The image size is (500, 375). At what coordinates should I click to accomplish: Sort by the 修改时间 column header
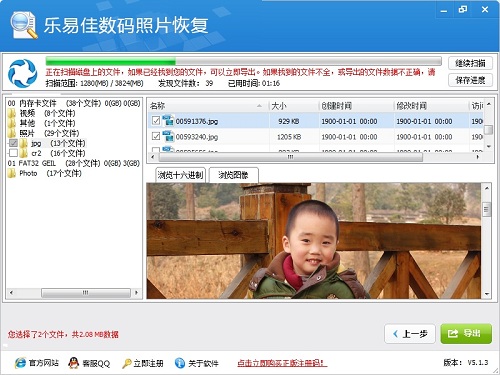click(x=431, y=106)
